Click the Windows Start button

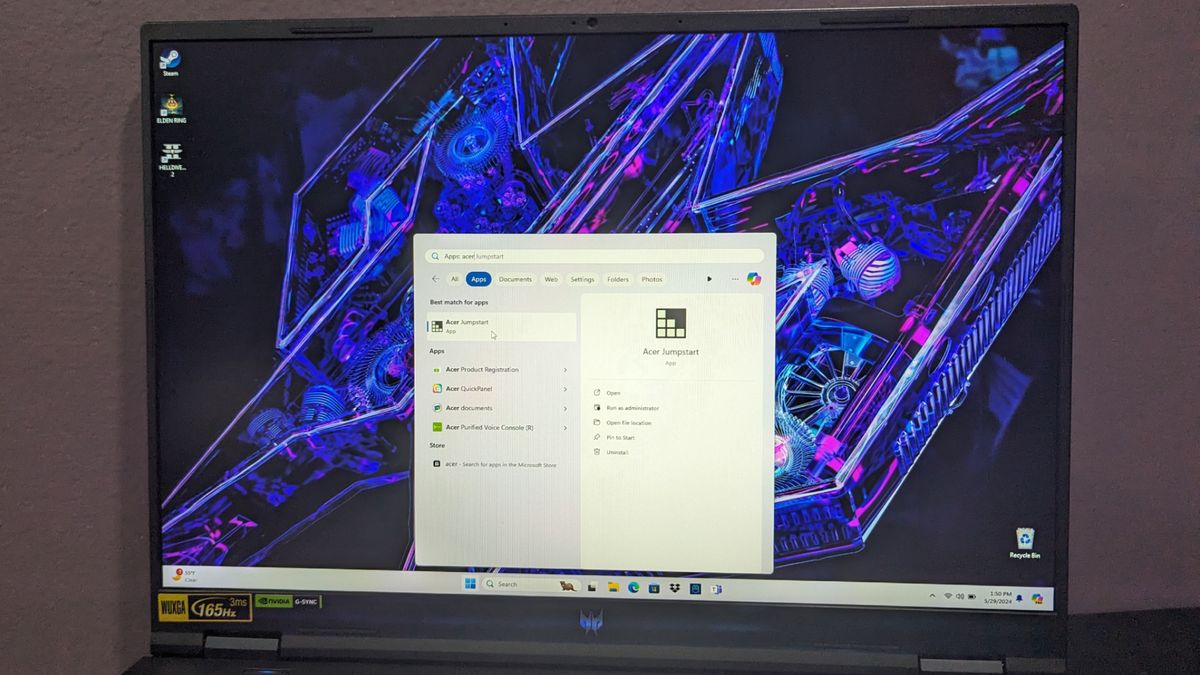pyautogui.click(x=469, y=584)
